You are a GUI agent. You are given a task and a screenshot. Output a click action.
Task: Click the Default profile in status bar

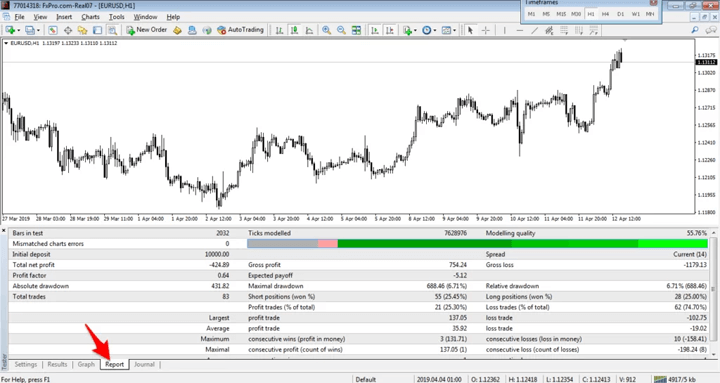366,379
